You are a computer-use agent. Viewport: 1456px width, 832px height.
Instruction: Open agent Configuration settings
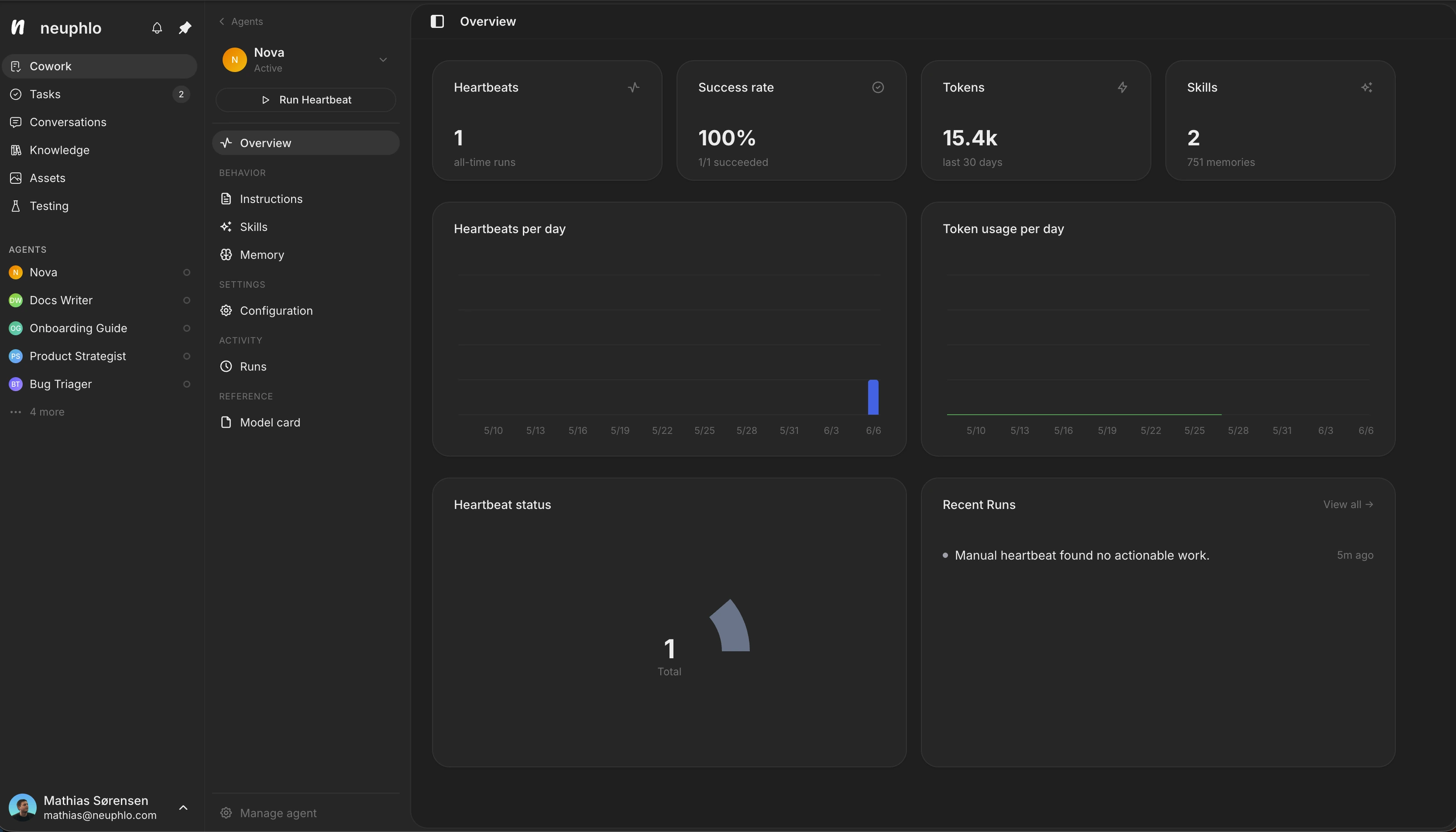point(305,311)
